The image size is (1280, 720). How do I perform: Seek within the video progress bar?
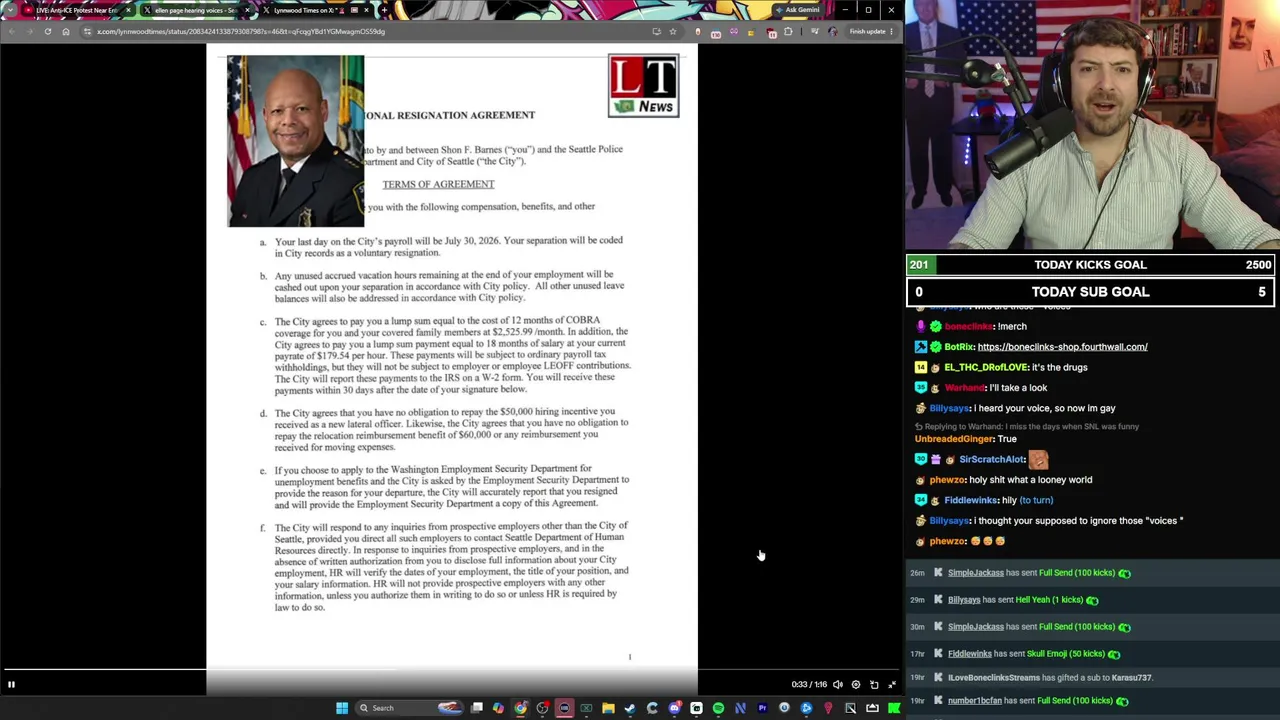tap(452, 671)
